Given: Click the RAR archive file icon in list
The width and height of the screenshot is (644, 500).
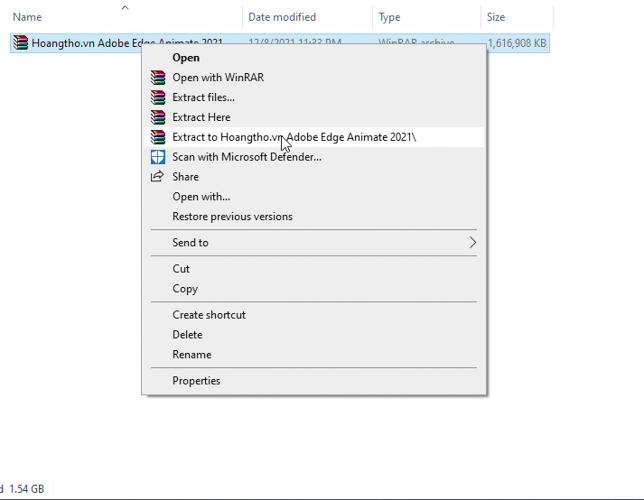Looking at the screenshot, I should pyautogui.click(x=21, y=43).
